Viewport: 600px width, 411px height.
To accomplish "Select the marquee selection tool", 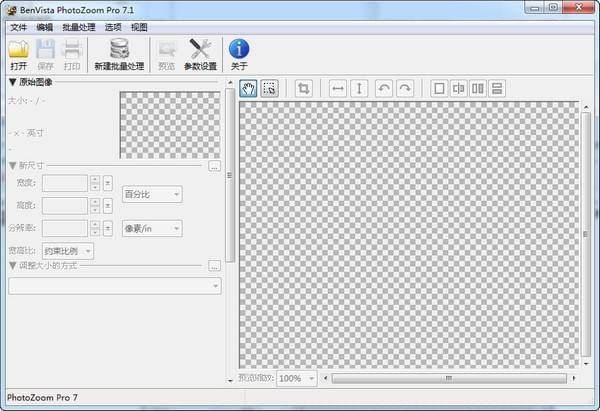I will point(269,89).
